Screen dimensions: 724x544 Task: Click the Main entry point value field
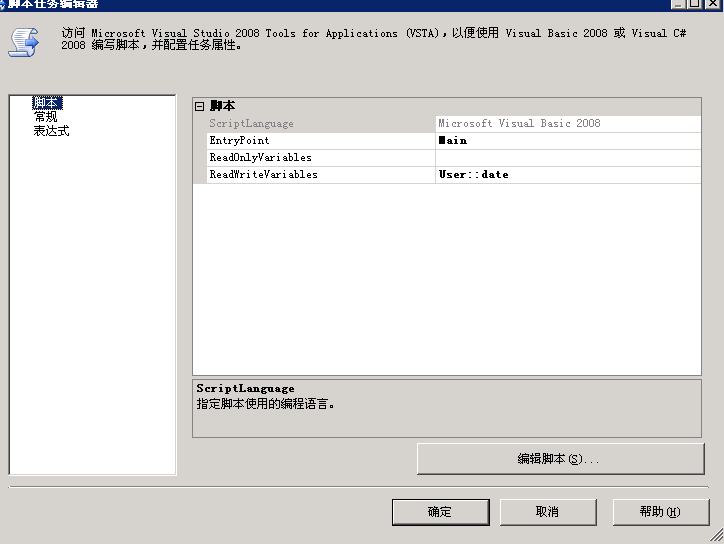[567, 141]
